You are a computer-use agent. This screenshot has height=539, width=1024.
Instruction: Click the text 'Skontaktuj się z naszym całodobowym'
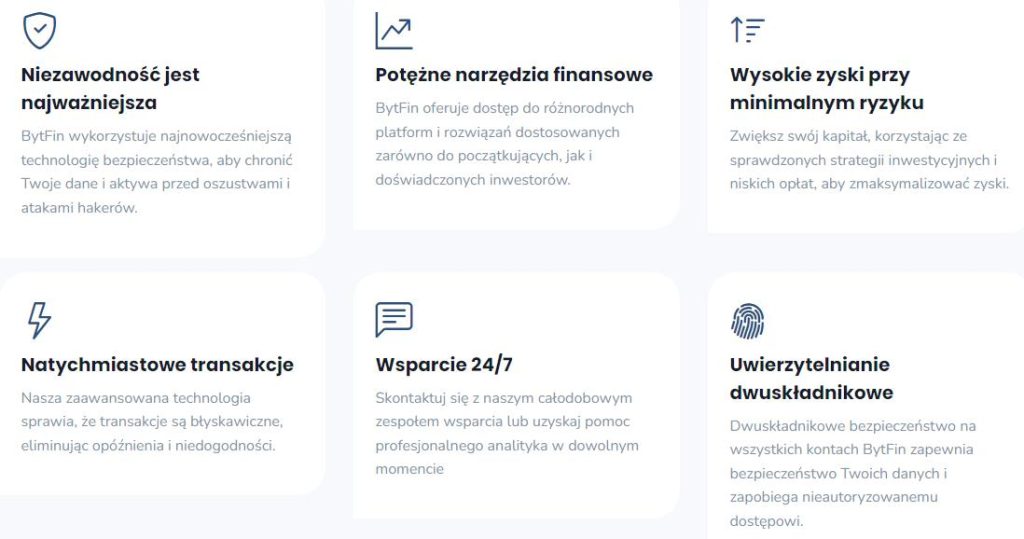tap(504, 398)
